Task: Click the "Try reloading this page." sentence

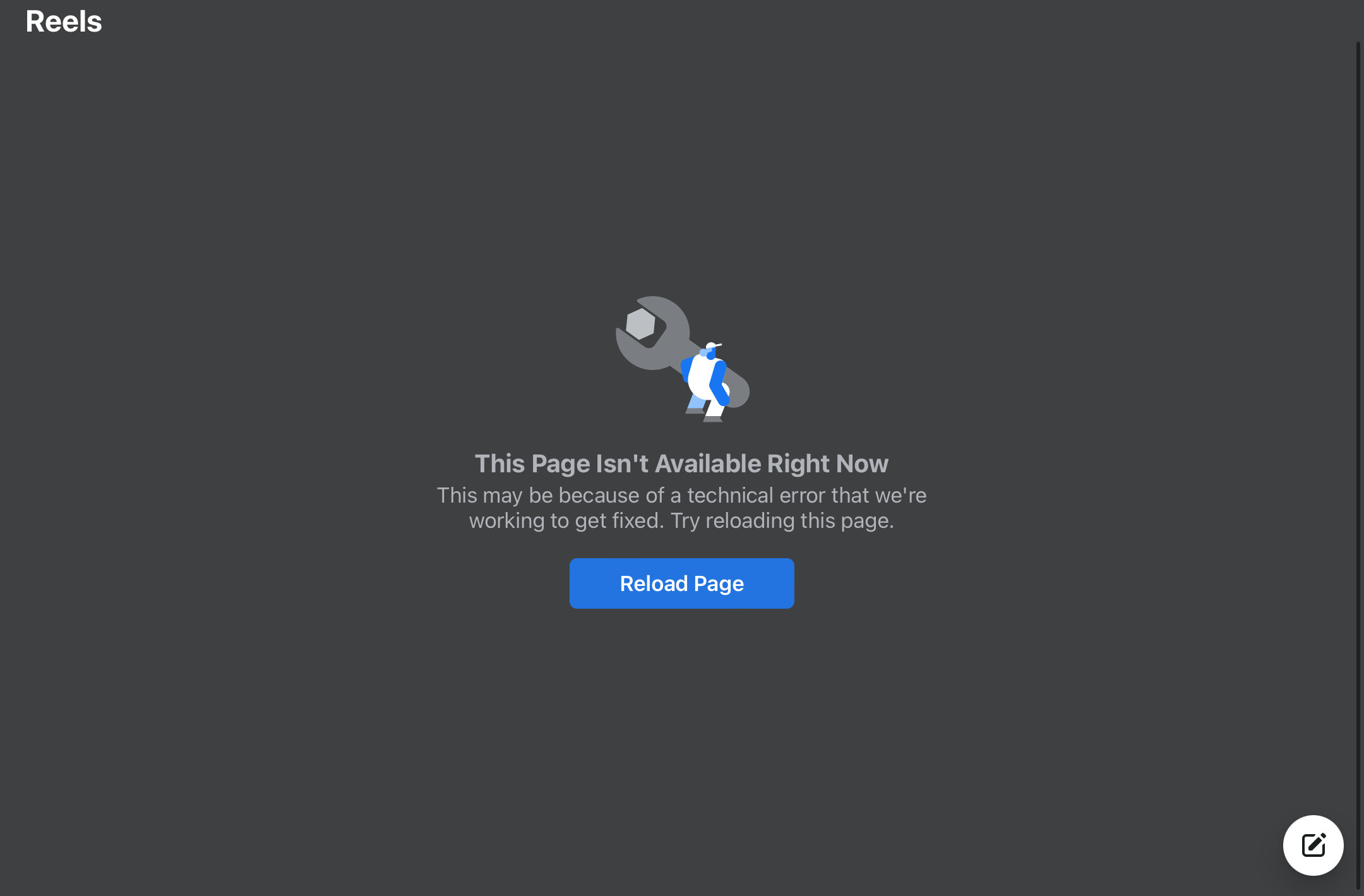Action: [x=782, y=521]
